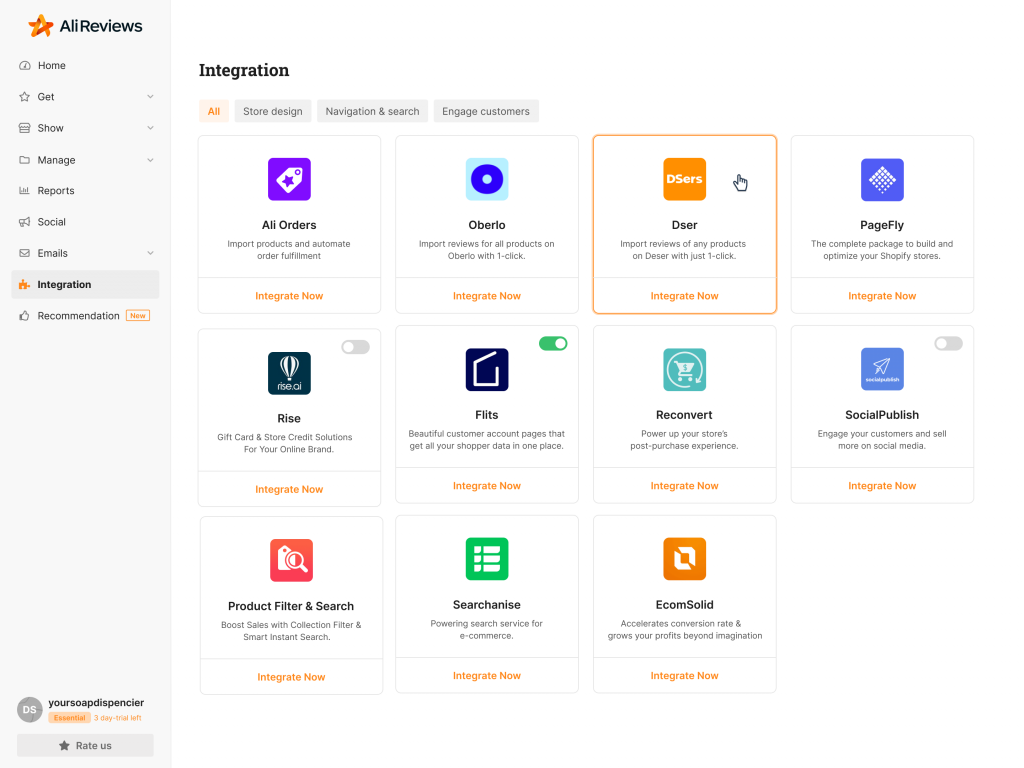1024x768 pixels.
Task: Click the PageFly card title
Action: pos(882,225)
